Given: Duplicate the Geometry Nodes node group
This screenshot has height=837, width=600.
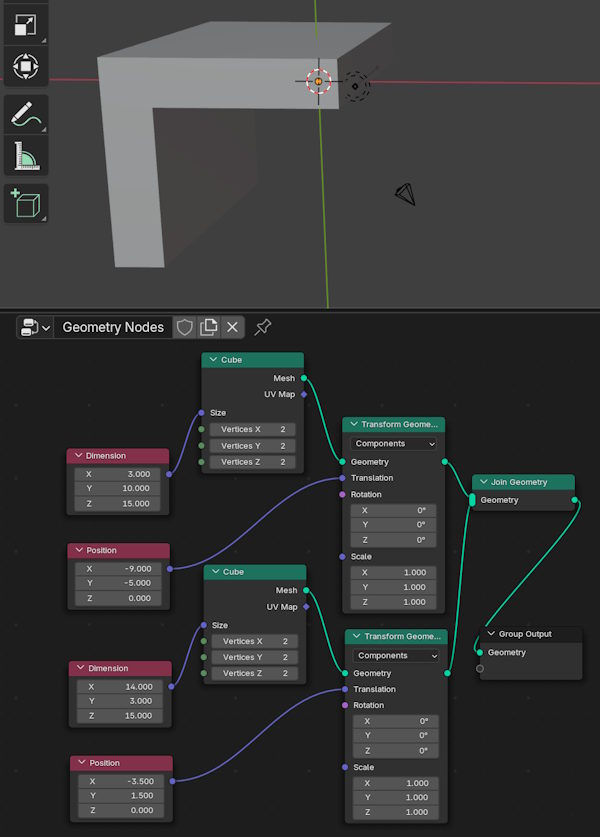Looking at the screenshot, I should (208, 327).
